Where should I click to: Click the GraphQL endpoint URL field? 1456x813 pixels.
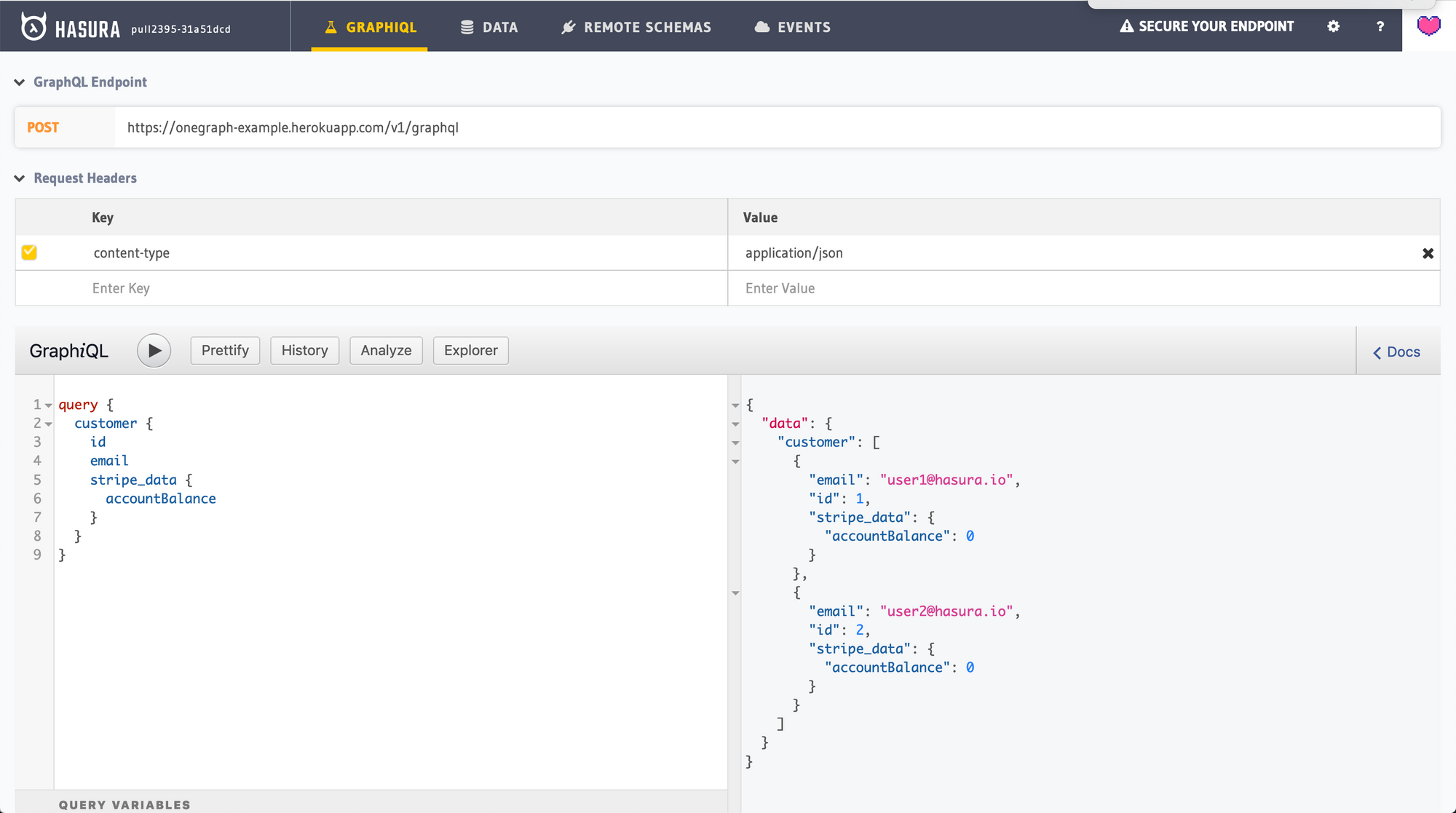pyautogui.click(x=778, y=127)
